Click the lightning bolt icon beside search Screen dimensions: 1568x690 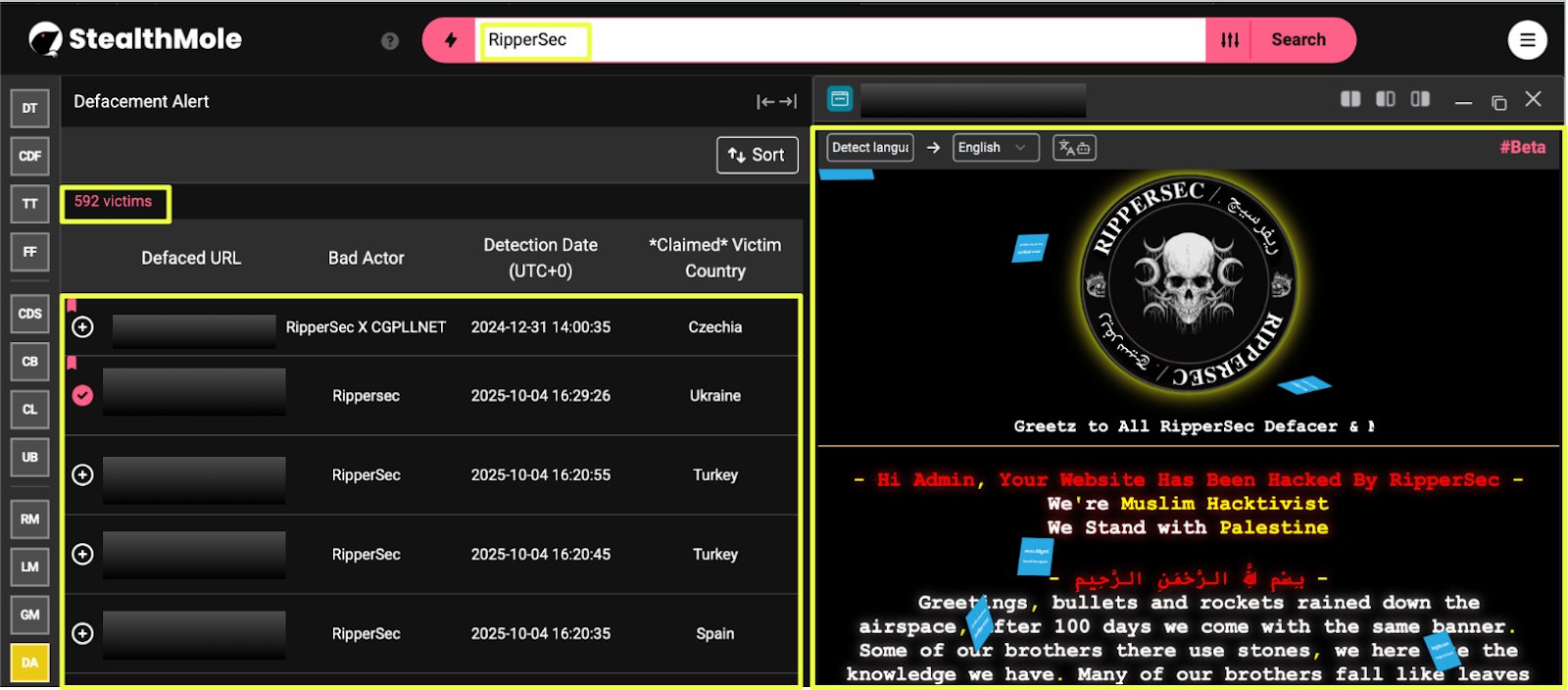[x=450, y=40]
